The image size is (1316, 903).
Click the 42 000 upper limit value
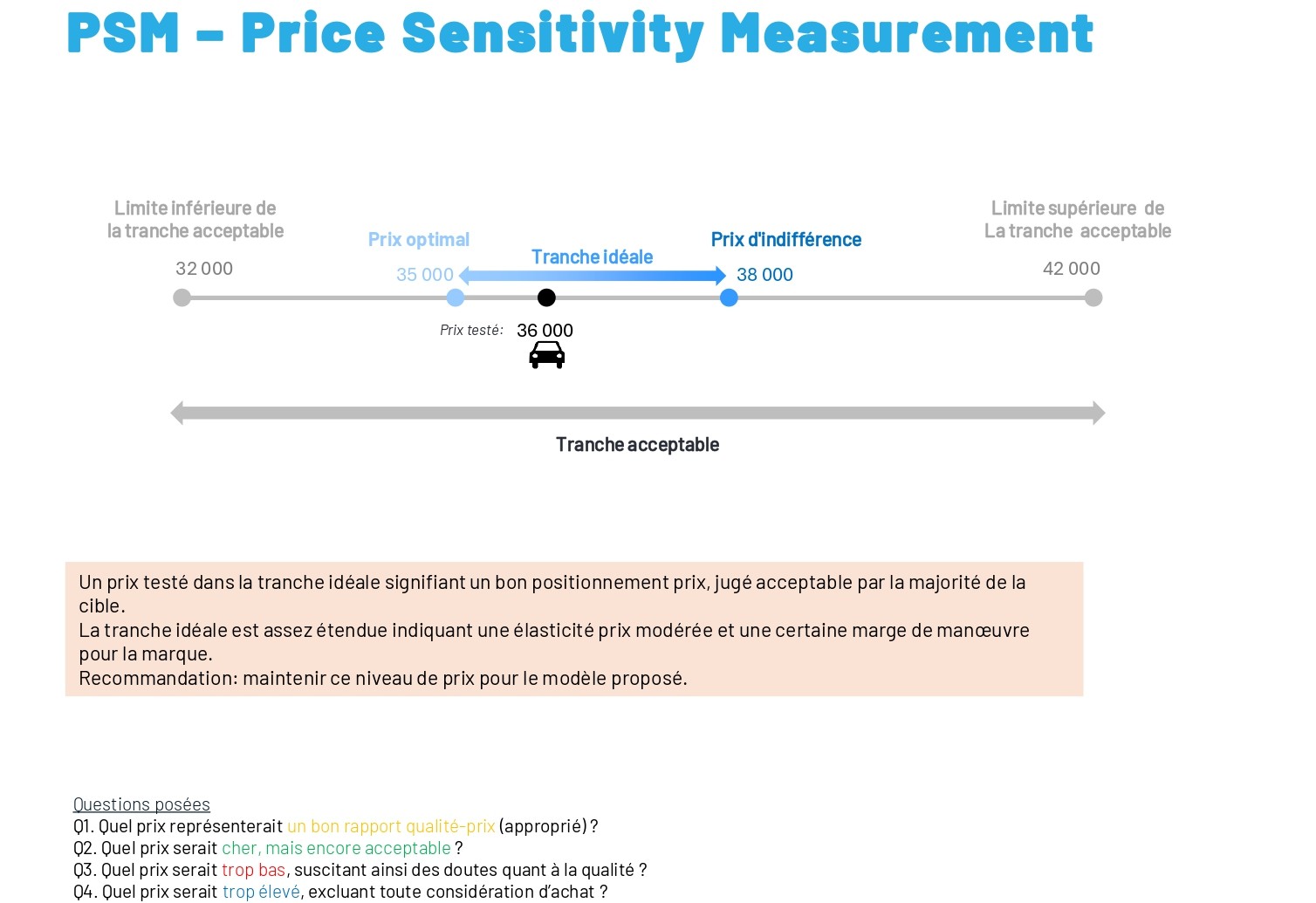tap(1072, 269)
